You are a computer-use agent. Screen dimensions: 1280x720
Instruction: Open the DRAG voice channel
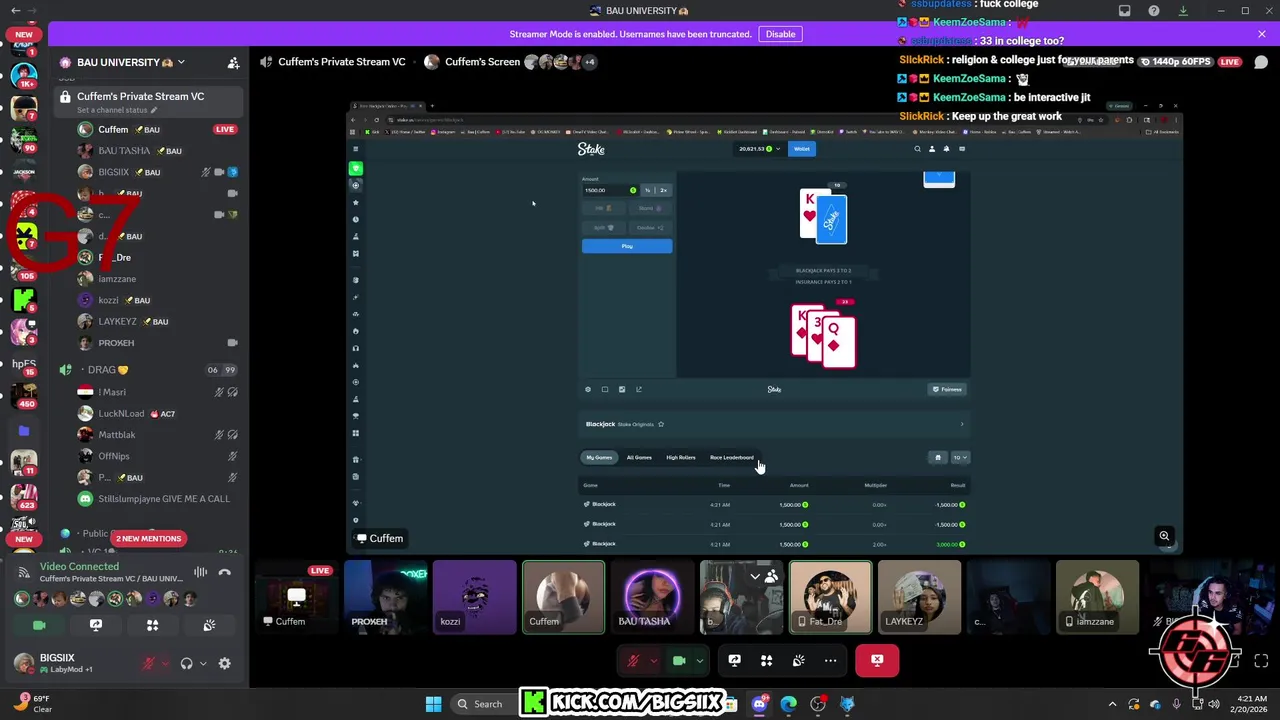[148, 370]
